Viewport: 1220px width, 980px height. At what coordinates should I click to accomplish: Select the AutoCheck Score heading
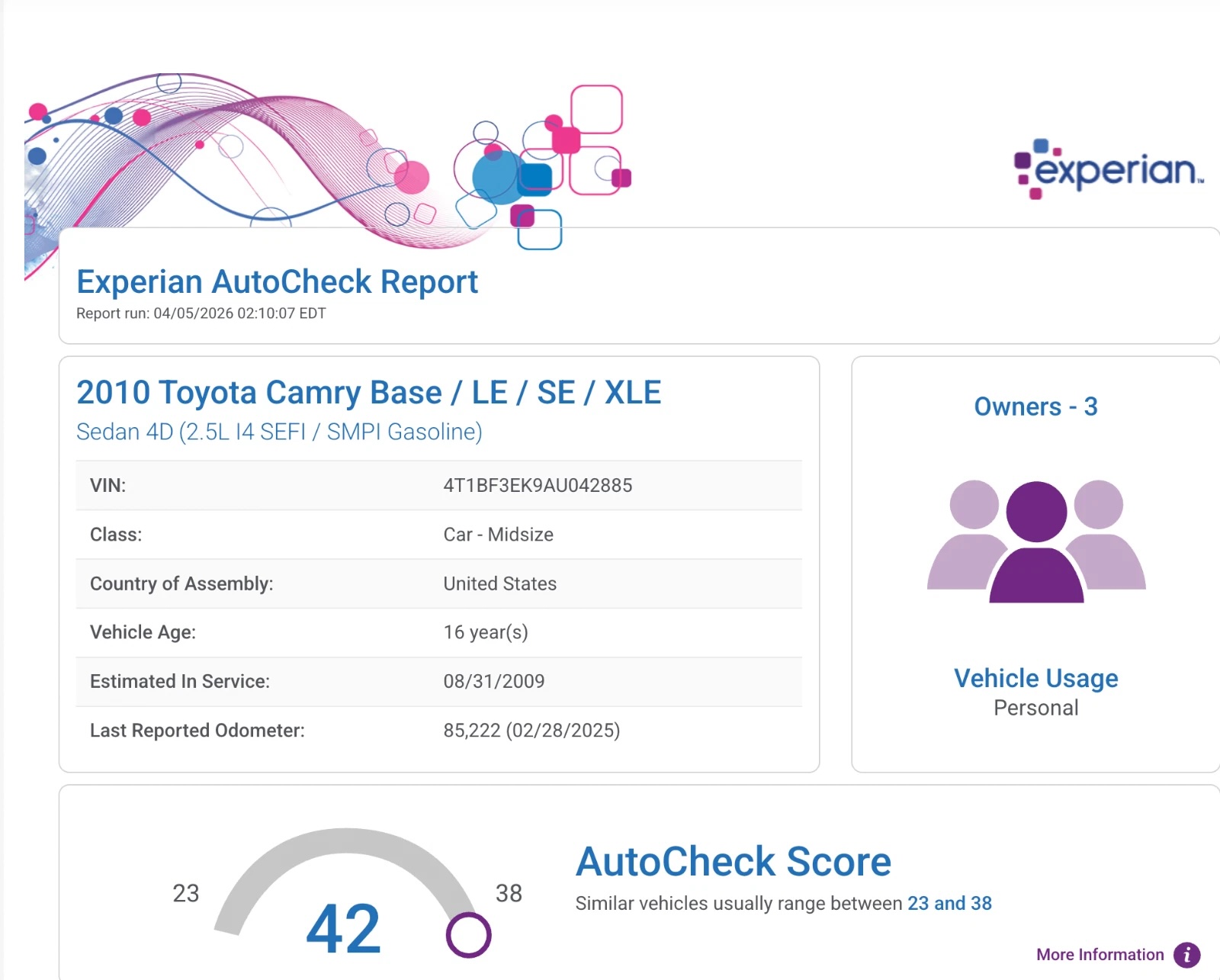(x=733, y=862)
